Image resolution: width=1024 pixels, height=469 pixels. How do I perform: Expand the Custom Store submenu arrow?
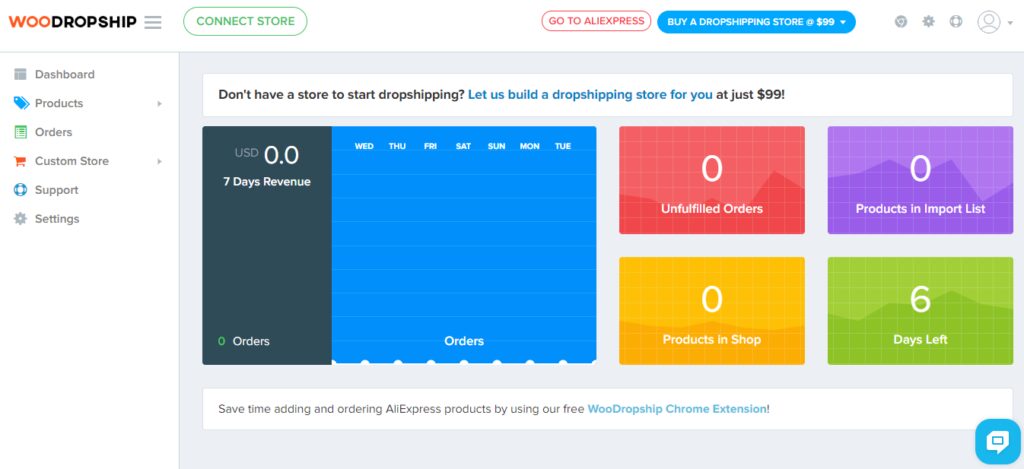tap(159, 161)
